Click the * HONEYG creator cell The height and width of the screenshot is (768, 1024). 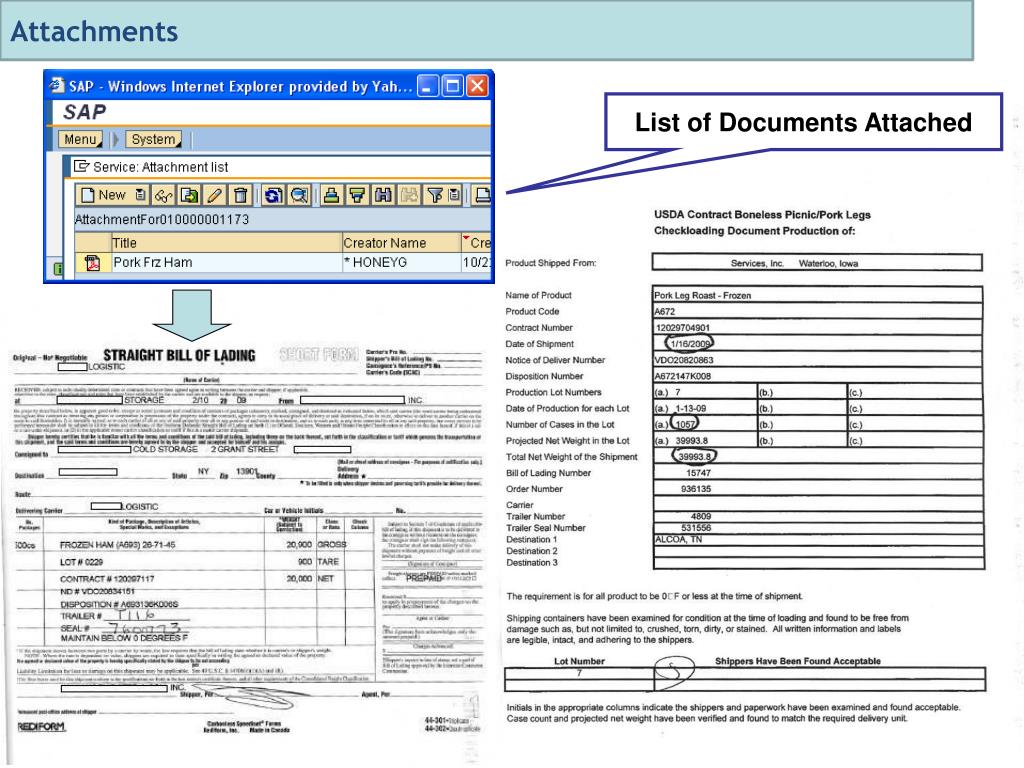click(x=401, y=263)
